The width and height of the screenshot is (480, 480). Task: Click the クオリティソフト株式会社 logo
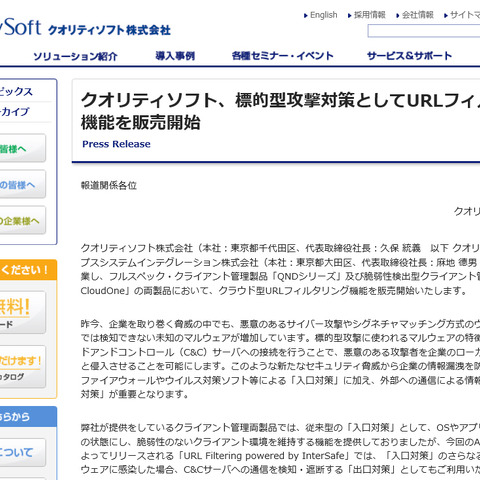[x=85, y=28]
